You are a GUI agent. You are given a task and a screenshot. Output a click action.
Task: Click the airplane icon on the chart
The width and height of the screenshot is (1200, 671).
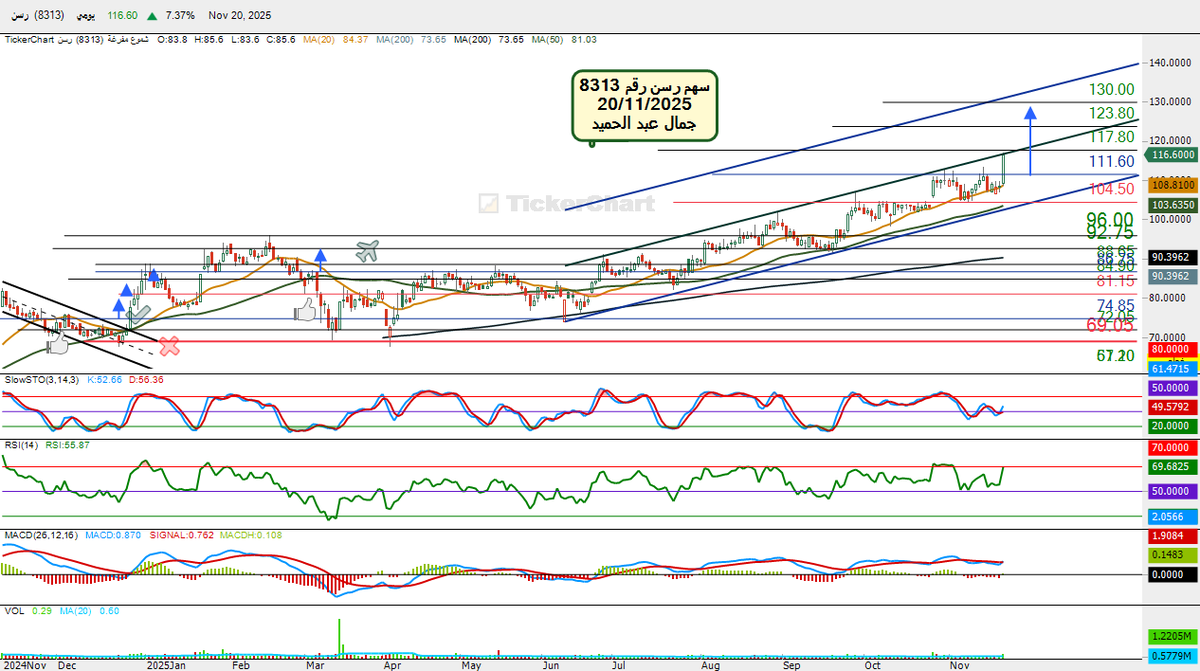[367, 251]
